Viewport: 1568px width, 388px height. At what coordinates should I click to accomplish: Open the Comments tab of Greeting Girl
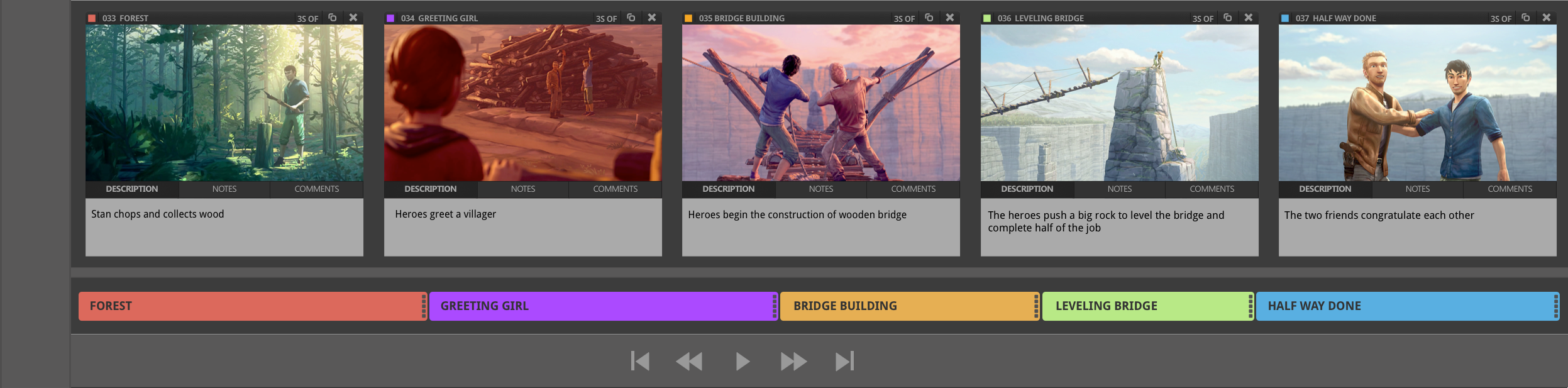coord(616,189)
